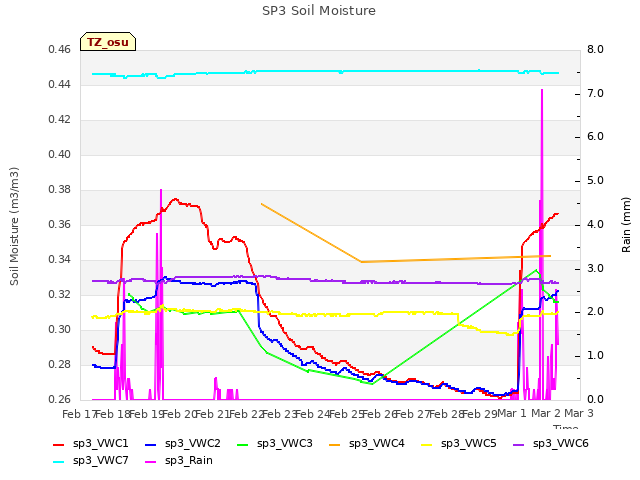The height and width of the screenshot is (480, 640).
Task: Select sp3_VWC5 legend entry
Action: [458, 444]
